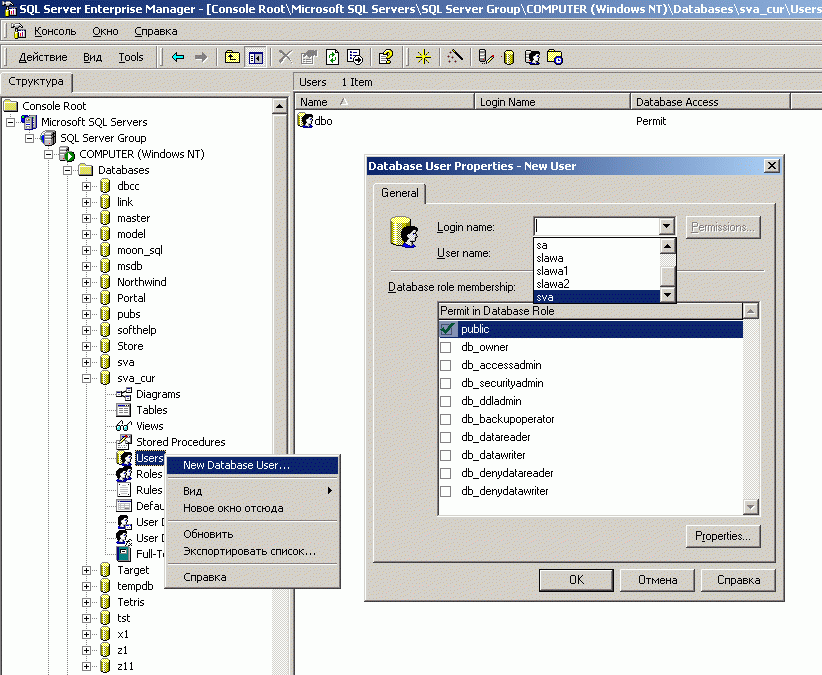Click the Run a Wizard wand icon
Screen dimensions: 822x675
[x=455, y=57]
